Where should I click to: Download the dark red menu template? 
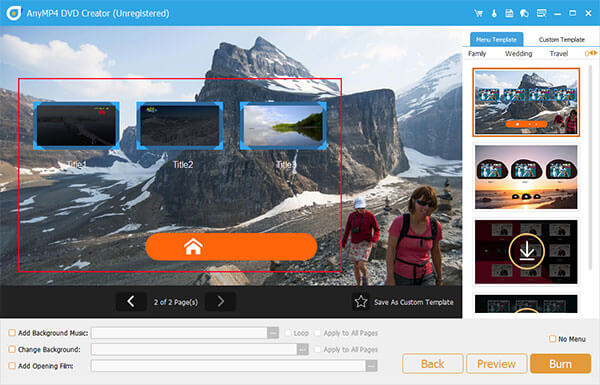527,251
